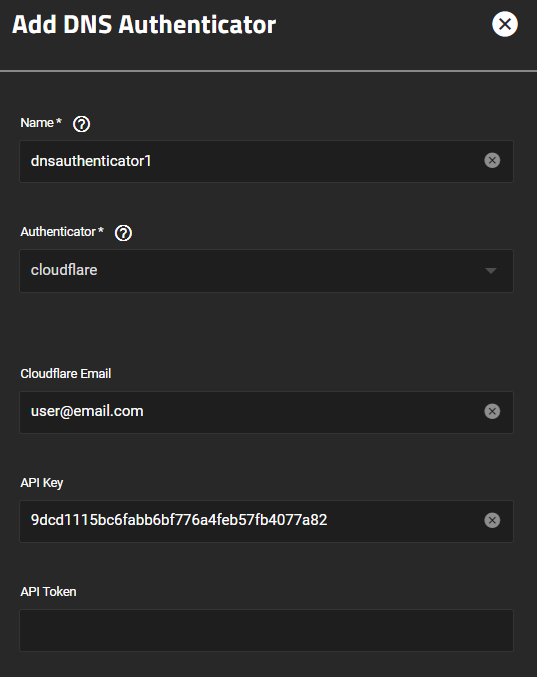
Task: Click the required asterisk beside Authenticator
Action: (101, 229)
